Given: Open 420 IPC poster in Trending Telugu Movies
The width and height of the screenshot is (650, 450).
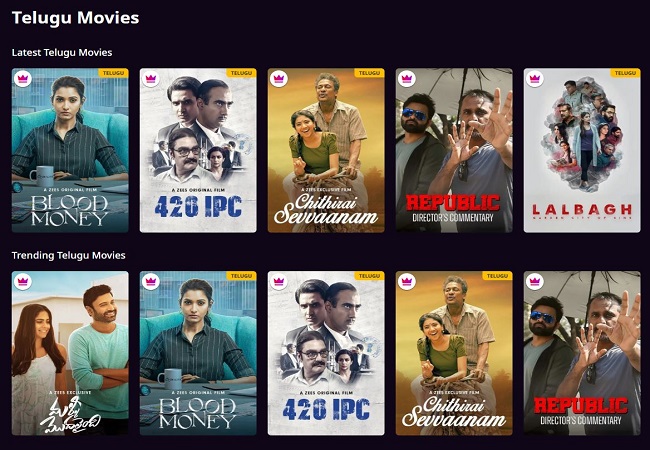Looking at the screenshot, I should (326, 353).
